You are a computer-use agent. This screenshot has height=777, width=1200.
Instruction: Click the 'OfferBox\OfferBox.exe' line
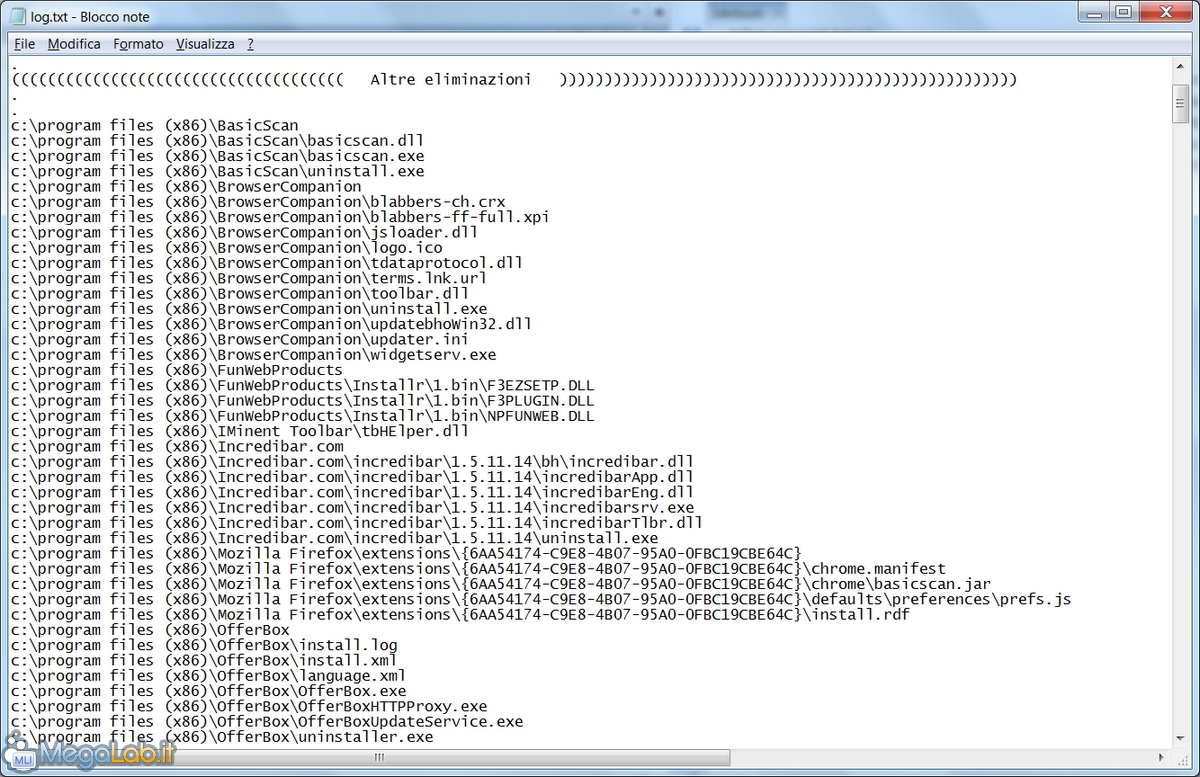[208, 691]
